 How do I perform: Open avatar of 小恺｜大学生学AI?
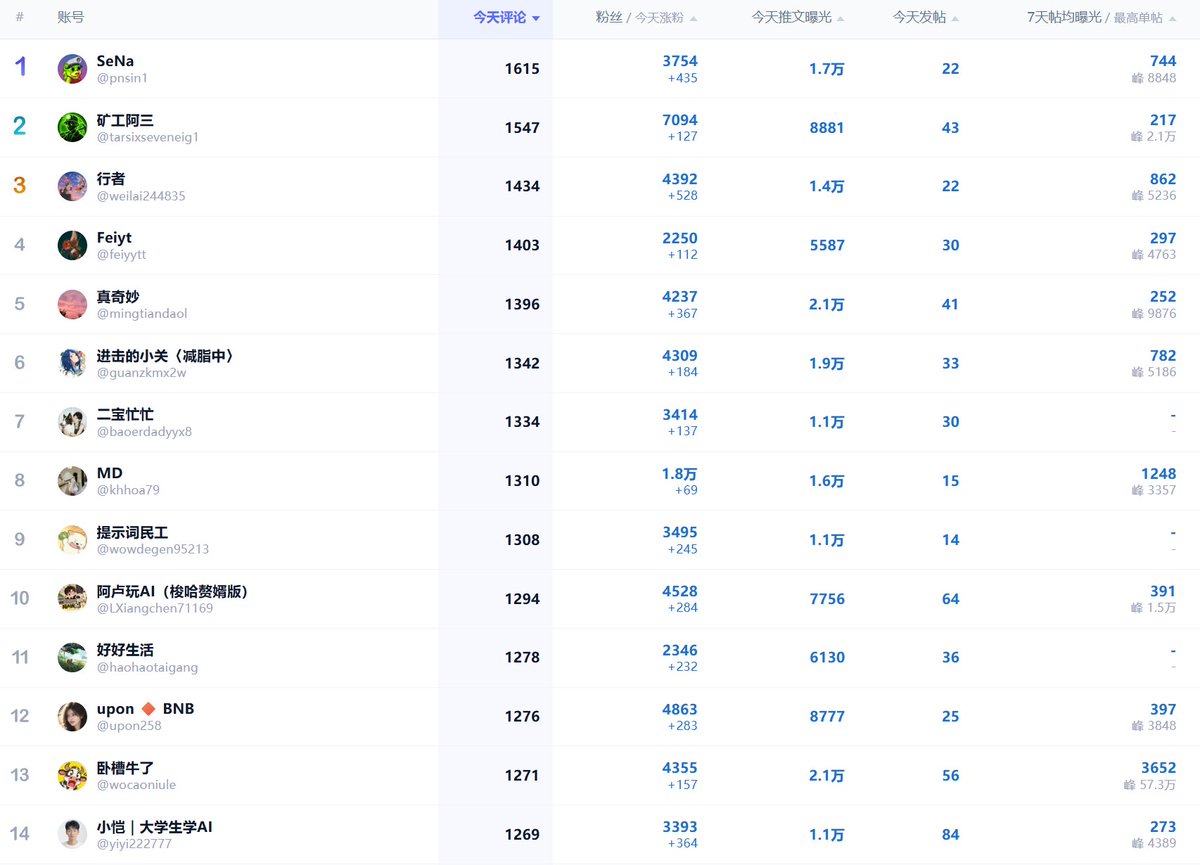[72, 834]
